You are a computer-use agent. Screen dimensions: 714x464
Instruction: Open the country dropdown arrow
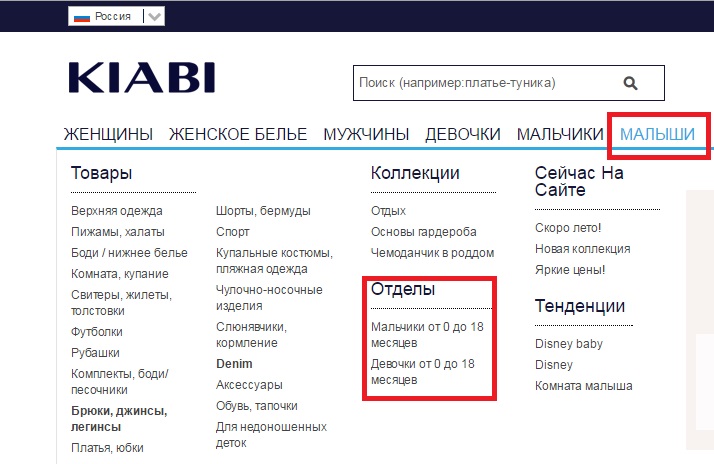click(x=154, y=16)
